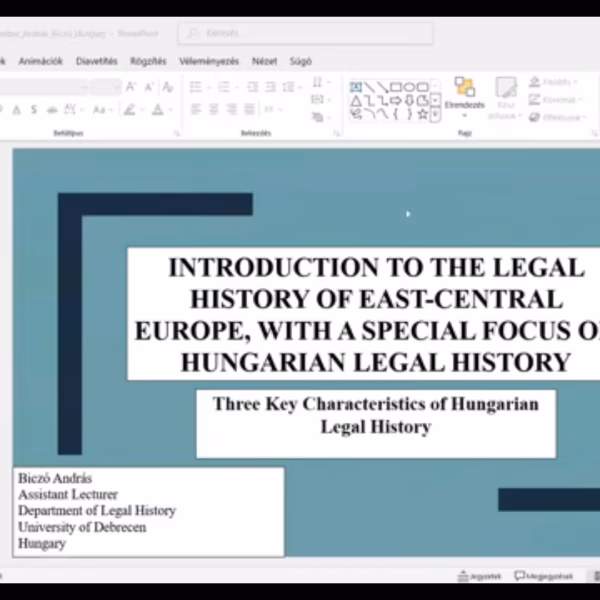Select the five-point star shape
This screenshot has width=600, height=600.
[x=422, y=114]
